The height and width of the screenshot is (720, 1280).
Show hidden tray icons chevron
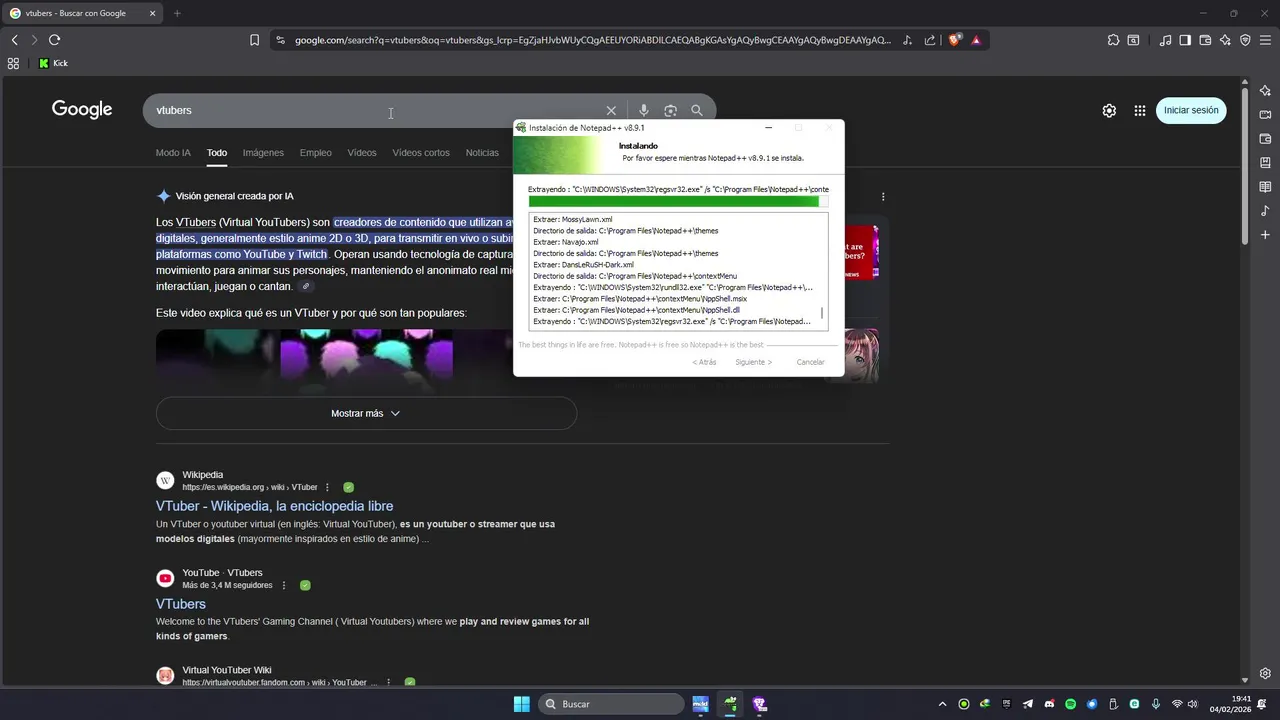pyautogui.click(x=942, y=704)
